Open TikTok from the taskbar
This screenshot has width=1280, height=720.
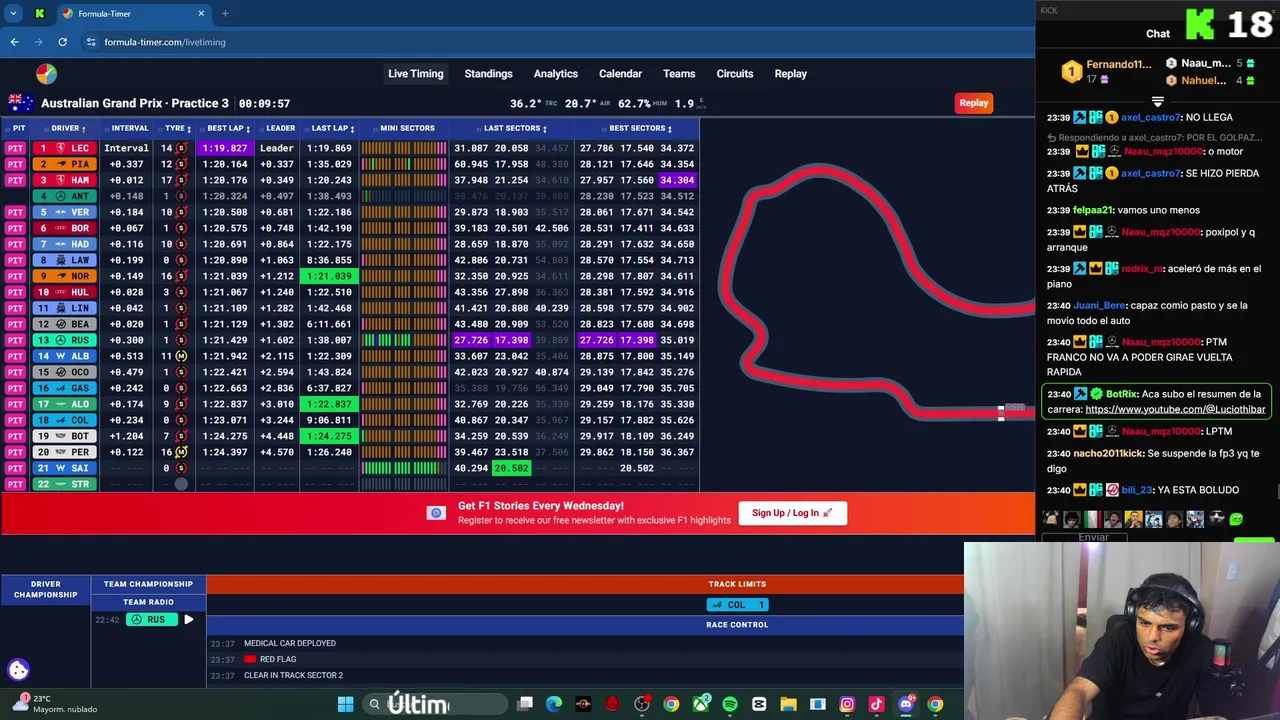(x=877, y=705)
